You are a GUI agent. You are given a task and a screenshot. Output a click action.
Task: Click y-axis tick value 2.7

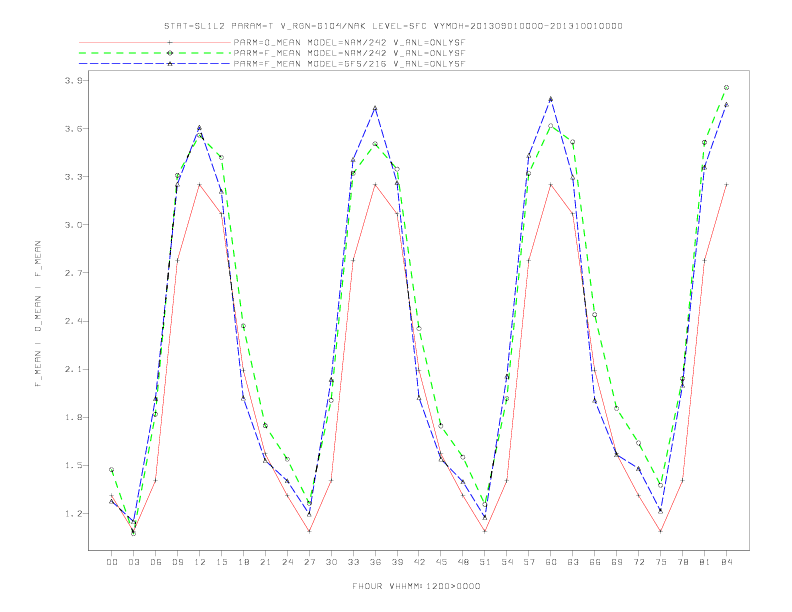pyautogui.click(x=74, y=273)
